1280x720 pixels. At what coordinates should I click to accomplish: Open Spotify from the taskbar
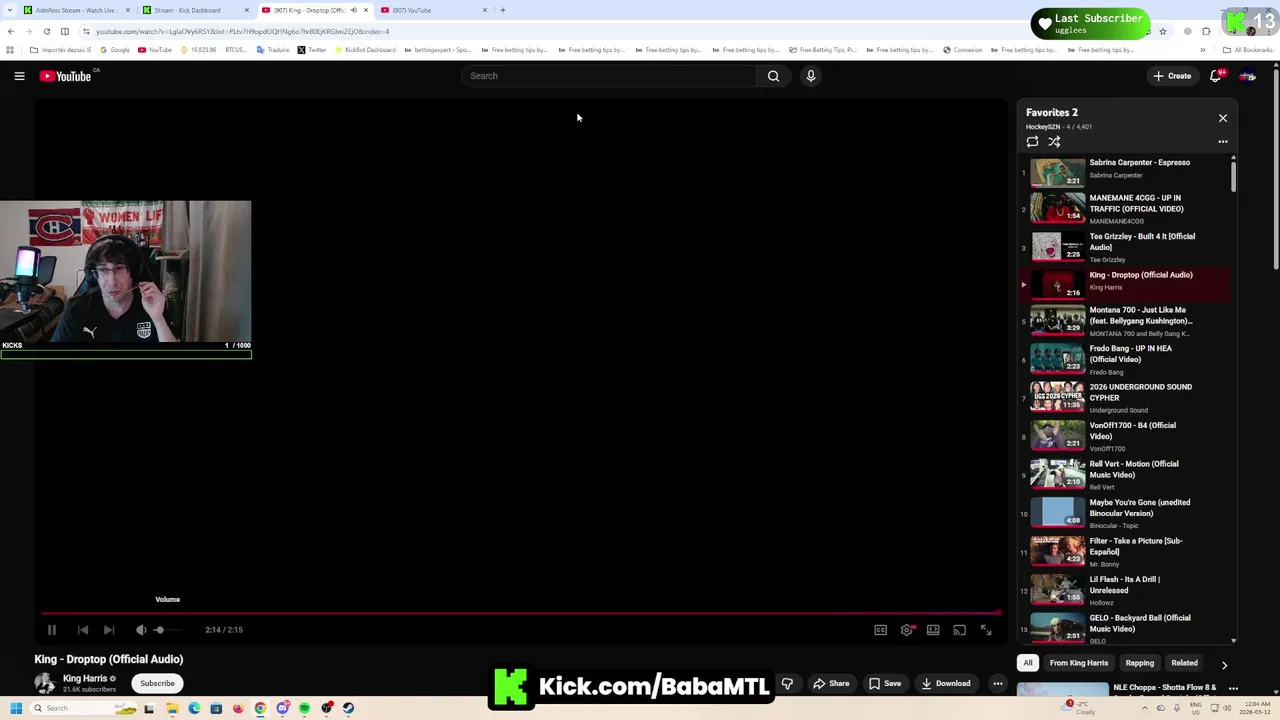coord(304,708)
